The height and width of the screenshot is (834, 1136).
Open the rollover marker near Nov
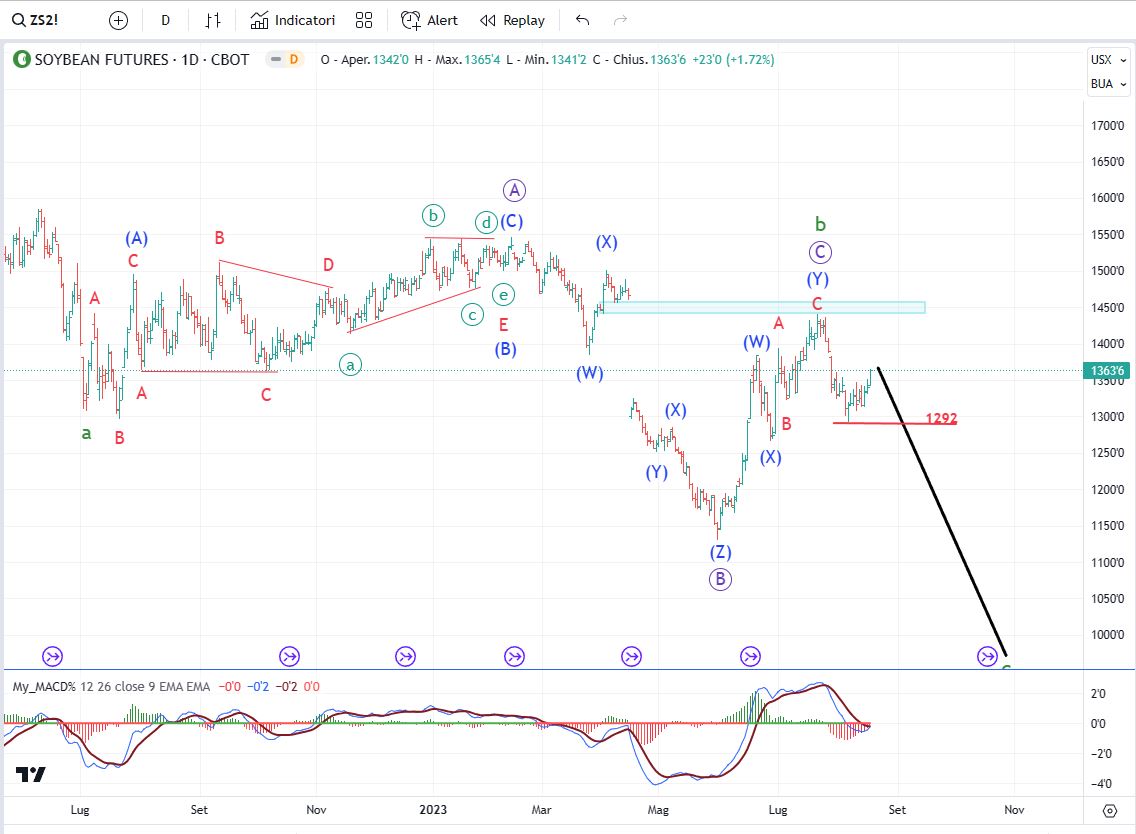289,656
